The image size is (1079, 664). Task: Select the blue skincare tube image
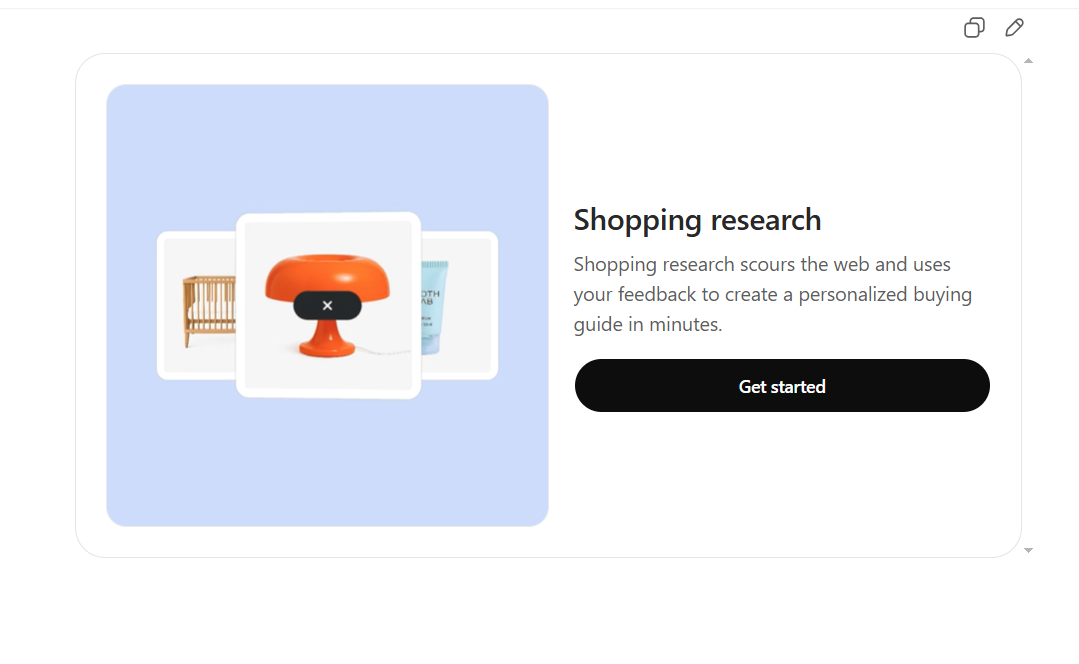coord(435,307)
